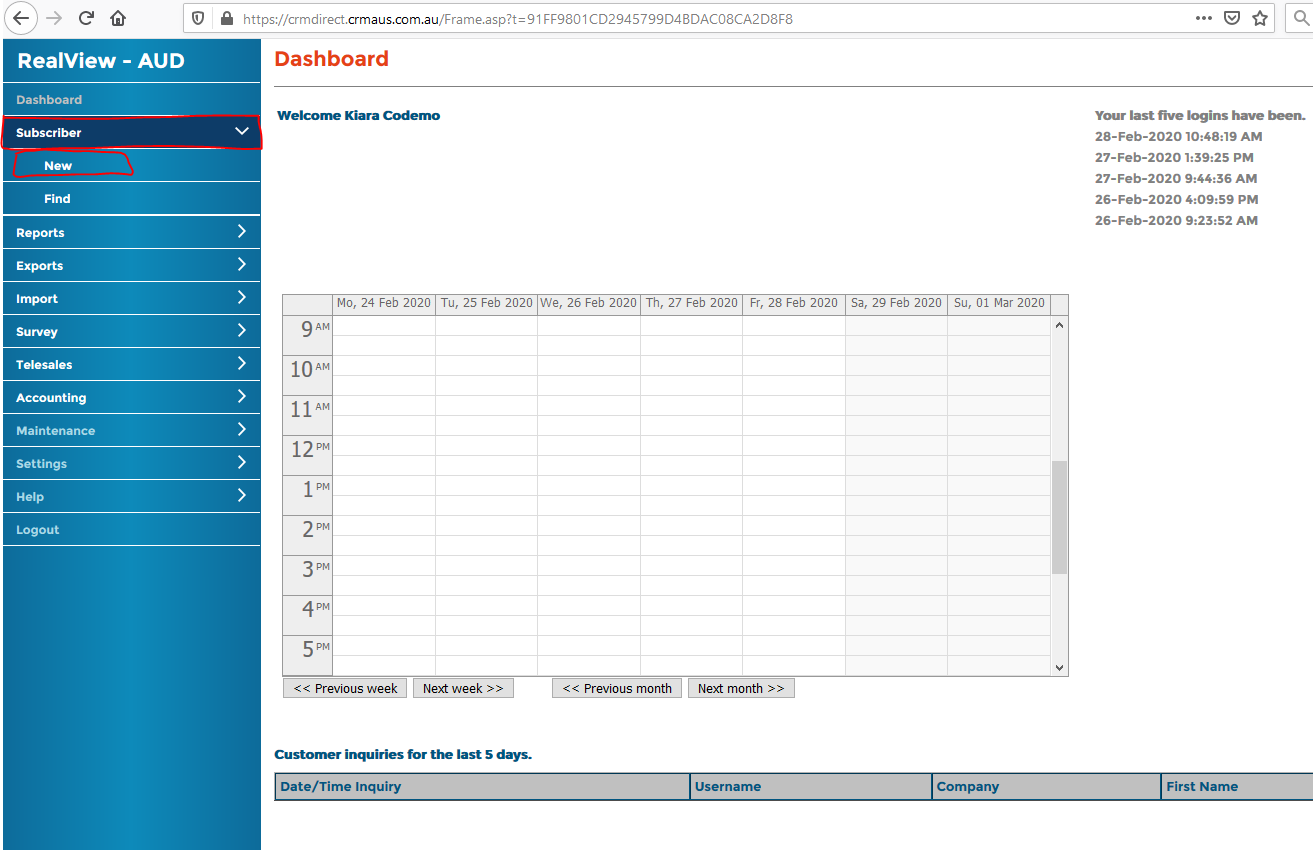Viewport: 1313px width, 850px height.
Task: Click the Tu, 25 Feb 2020 column header
Action: tap(487, 303)
